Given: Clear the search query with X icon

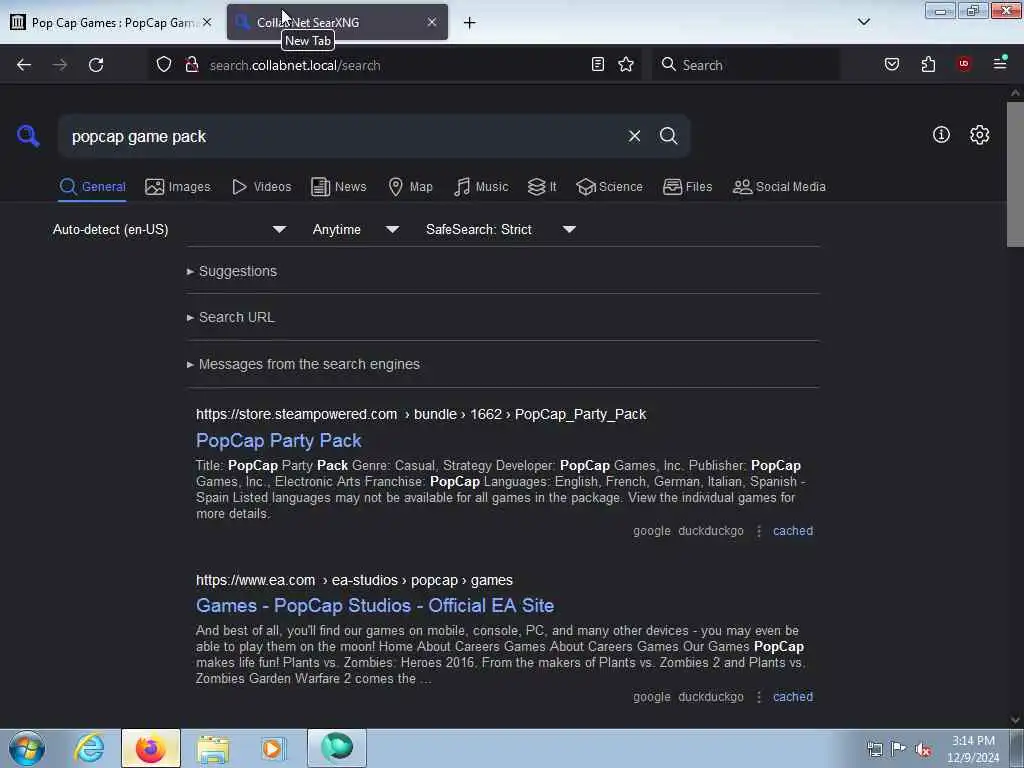Looking at the screenshot, I should click(x=634, y=136).
